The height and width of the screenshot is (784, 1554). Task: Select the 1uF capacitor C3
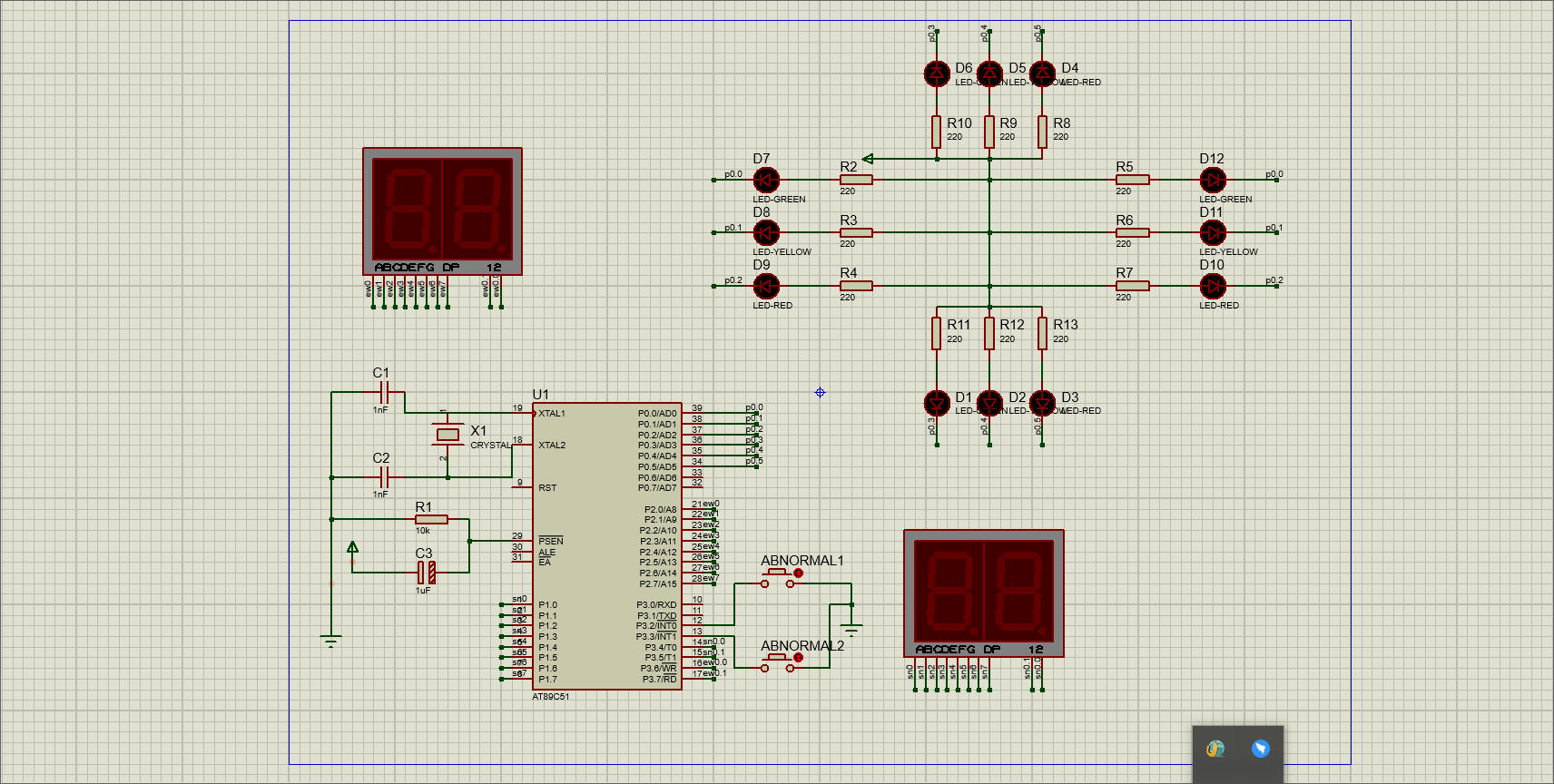click(426, 573)
